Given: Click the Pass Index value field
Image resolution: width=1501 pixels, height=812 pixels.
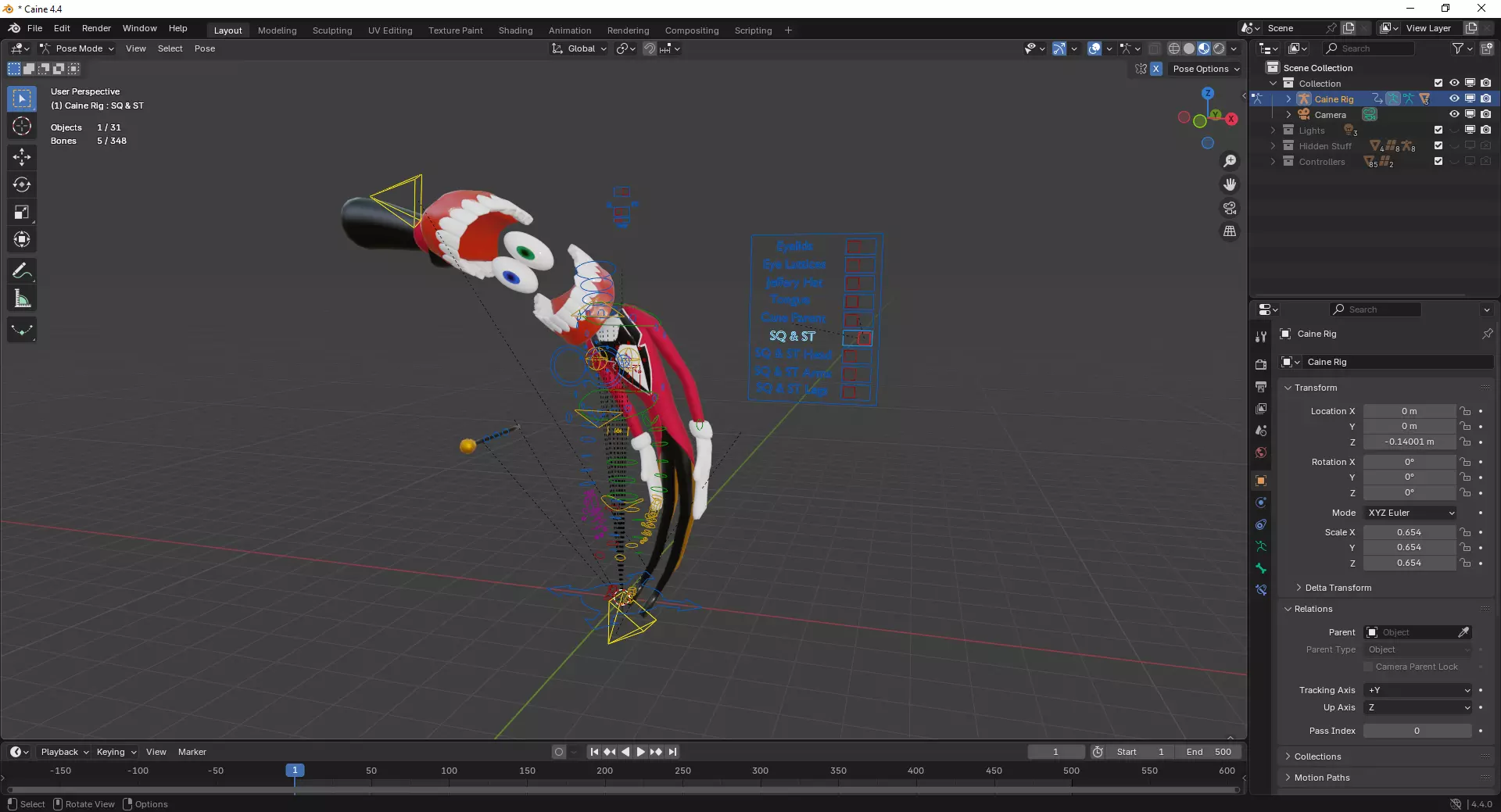Looking at the screenshot, I should click(1417, 731).
